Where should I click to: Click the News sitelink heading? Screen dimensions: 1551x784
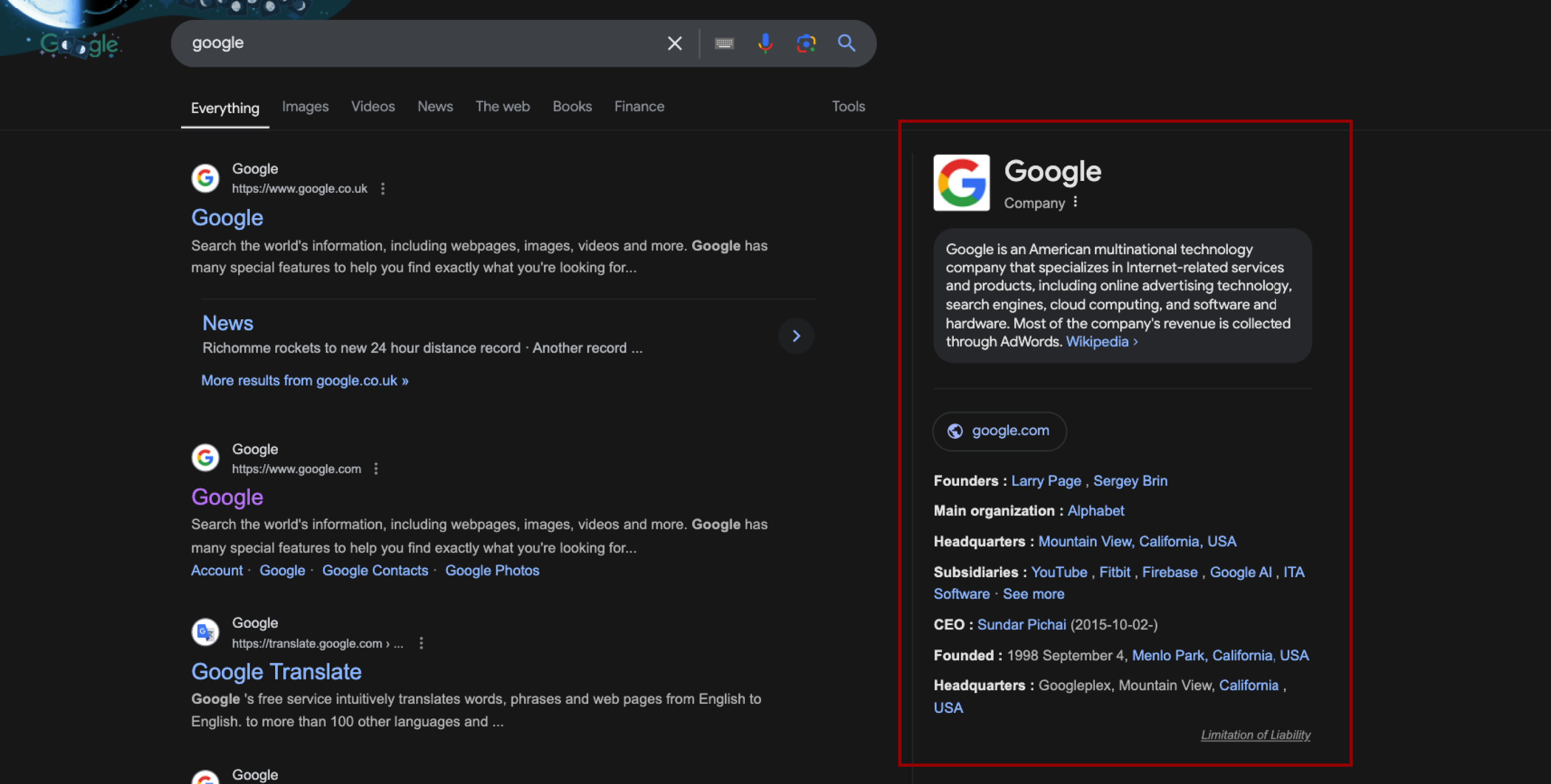pos(228,324)
